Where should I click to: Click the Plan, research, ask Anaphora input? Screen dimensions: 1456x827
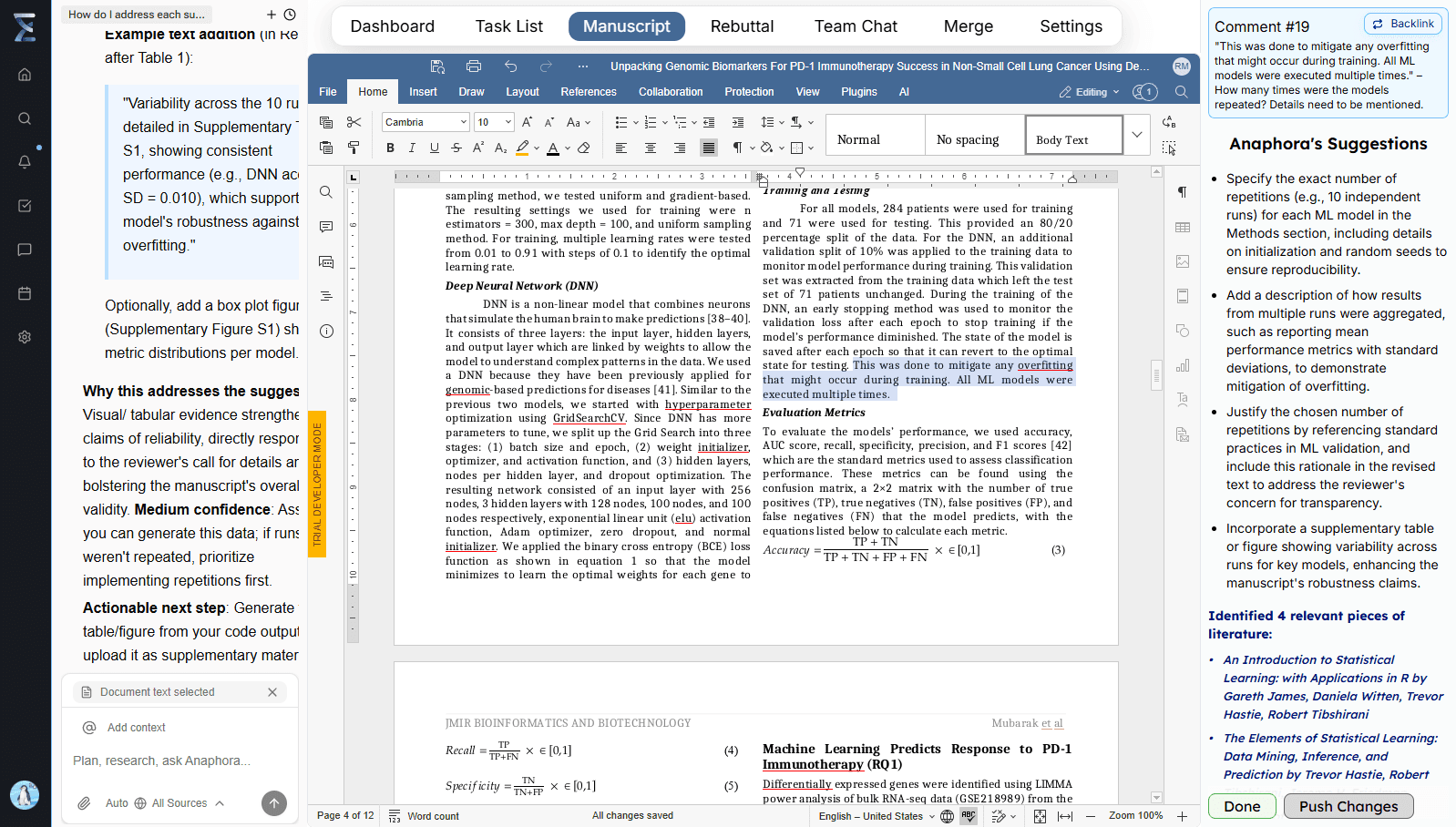pos(178,761)
